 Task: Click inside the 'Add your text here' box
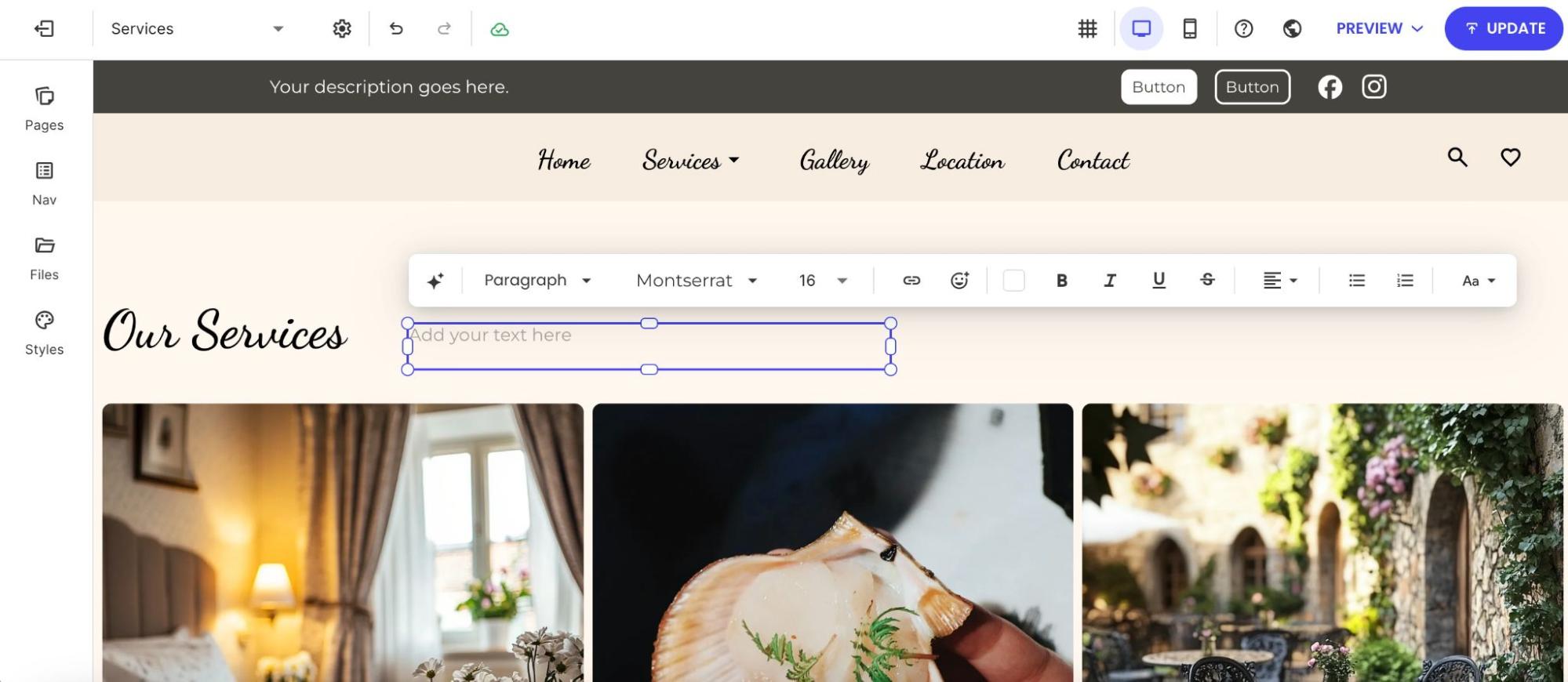click(649, 346)
